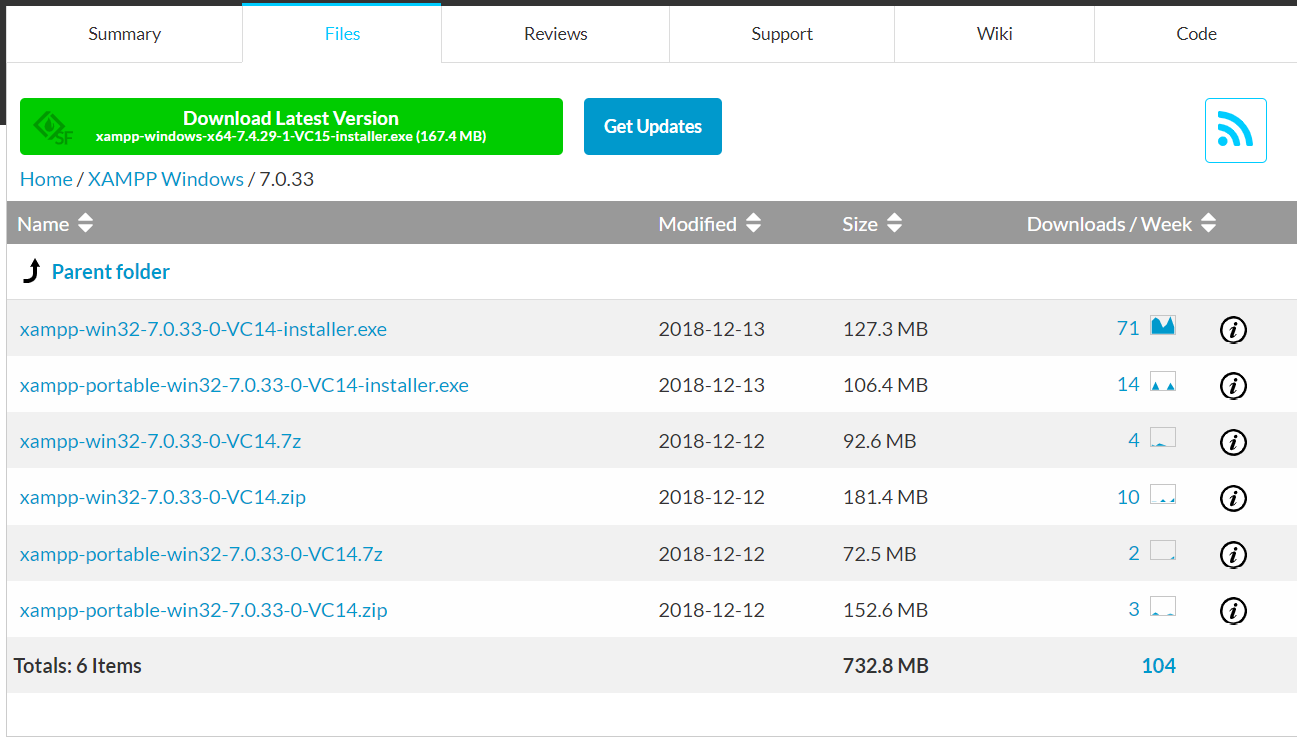Click the 106.4 MB size cell

click(885, 385)
